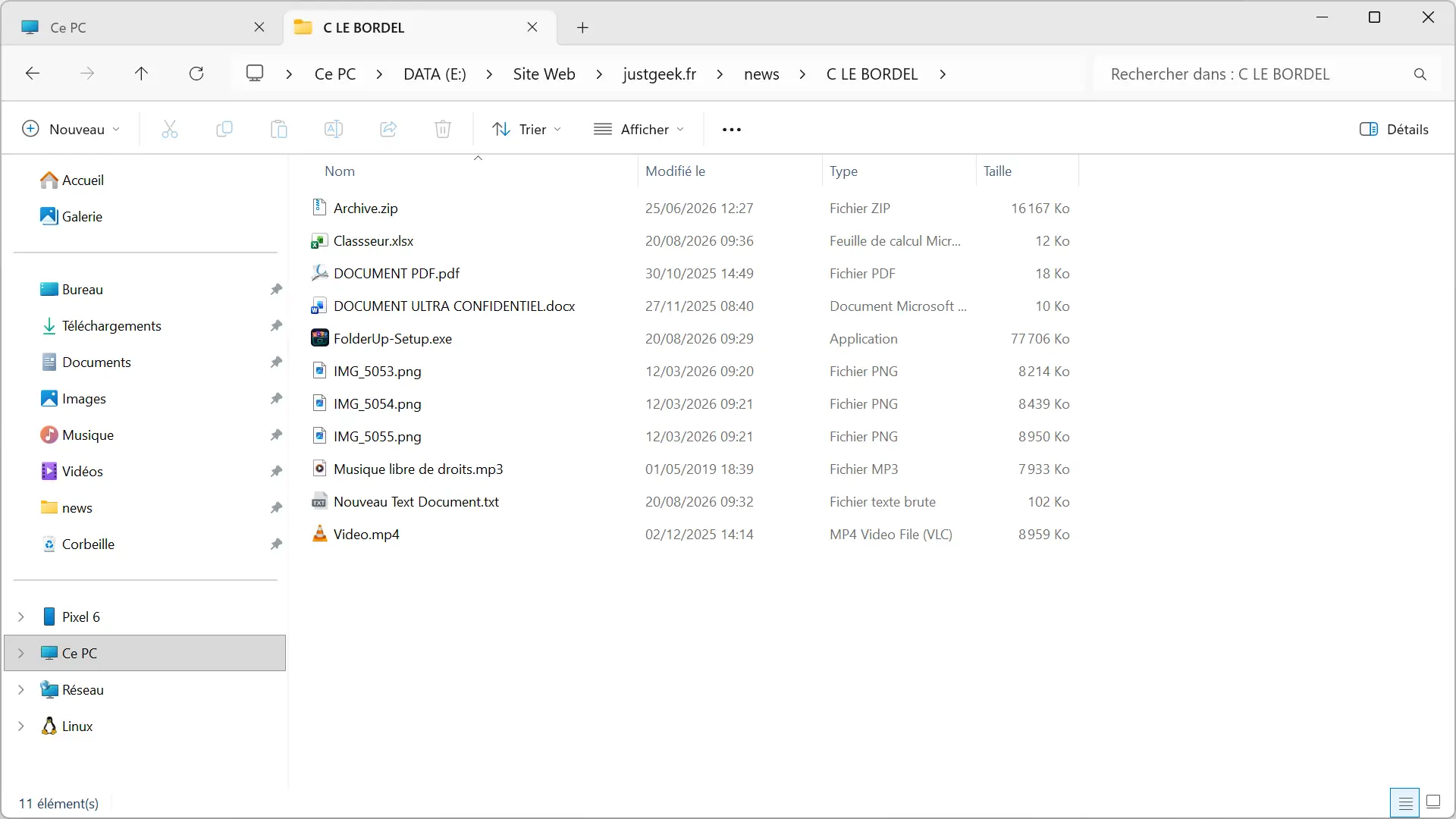Sort by the Modifié le column header

[675, 171]
